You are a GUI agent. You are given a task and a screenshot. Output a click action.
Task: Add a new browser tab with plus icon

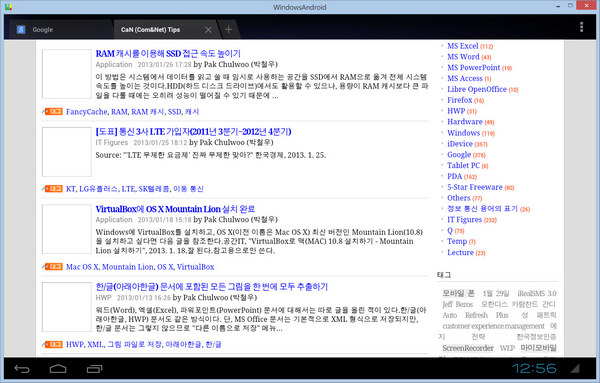point(228,29)
